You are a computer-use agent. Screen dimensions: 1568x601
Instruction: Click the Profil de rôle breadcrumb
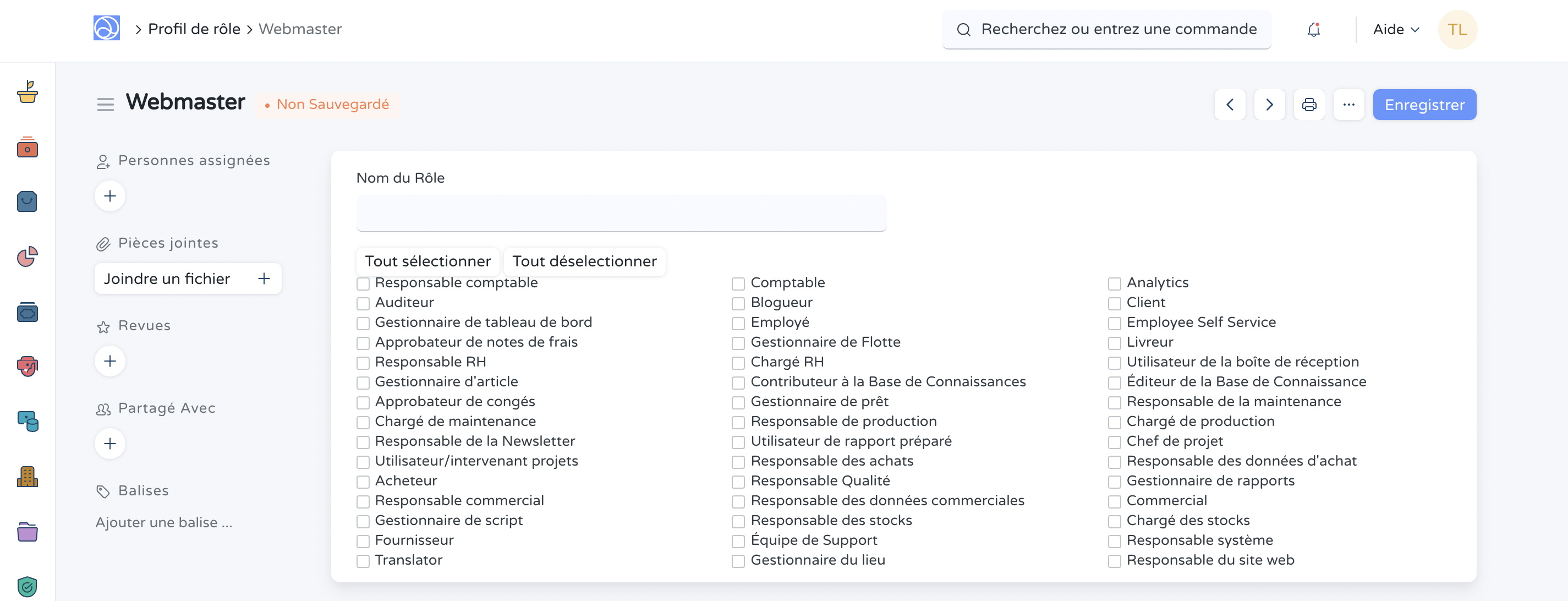(194, 29)
